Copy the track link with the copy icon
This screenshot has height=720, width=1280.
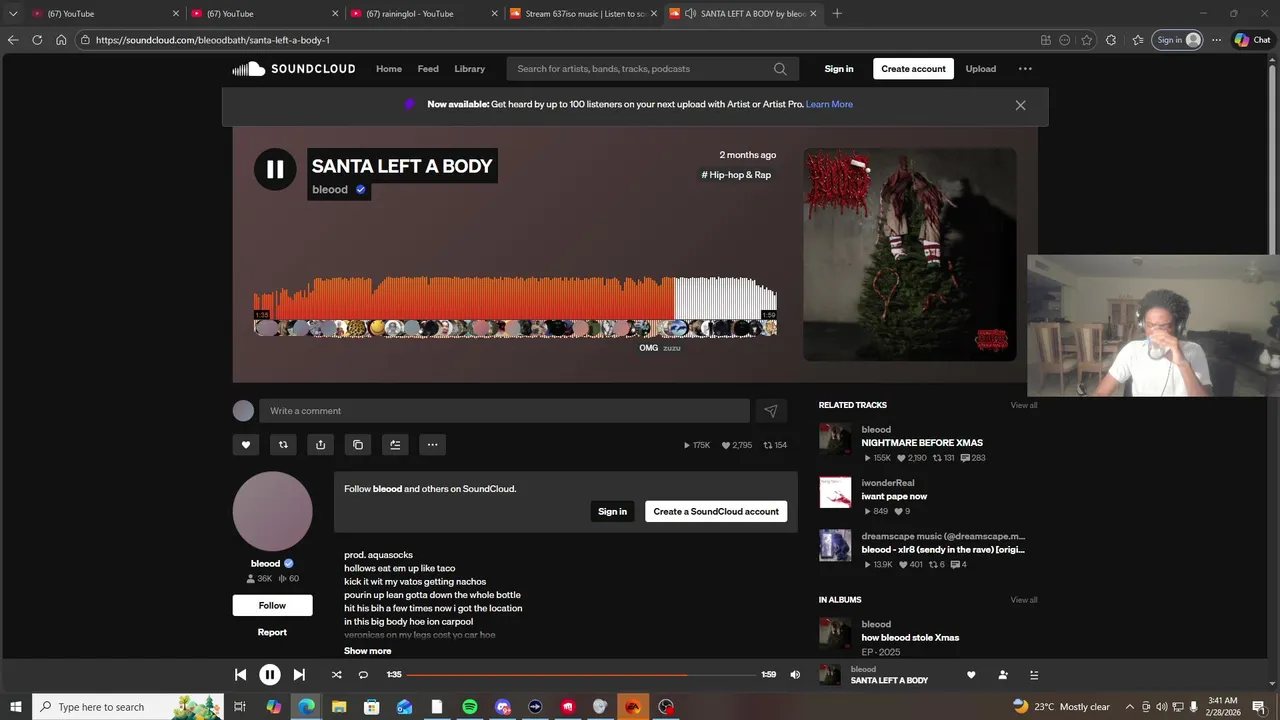[x=358, y=445]
